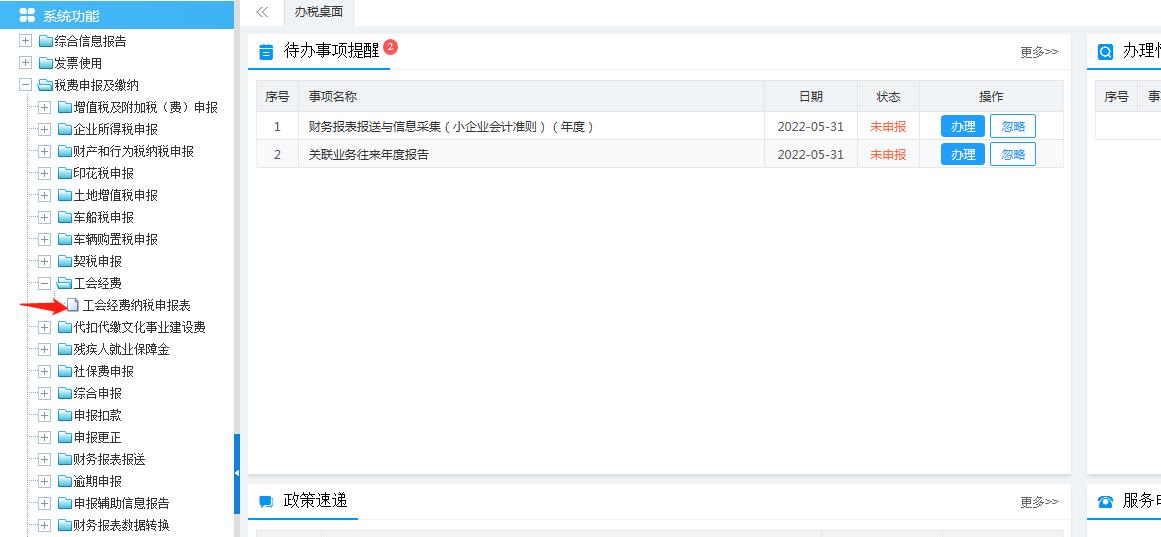Collapse the 工会经费 tree node
Screen dimensions: 1161x537
(44, 283)
